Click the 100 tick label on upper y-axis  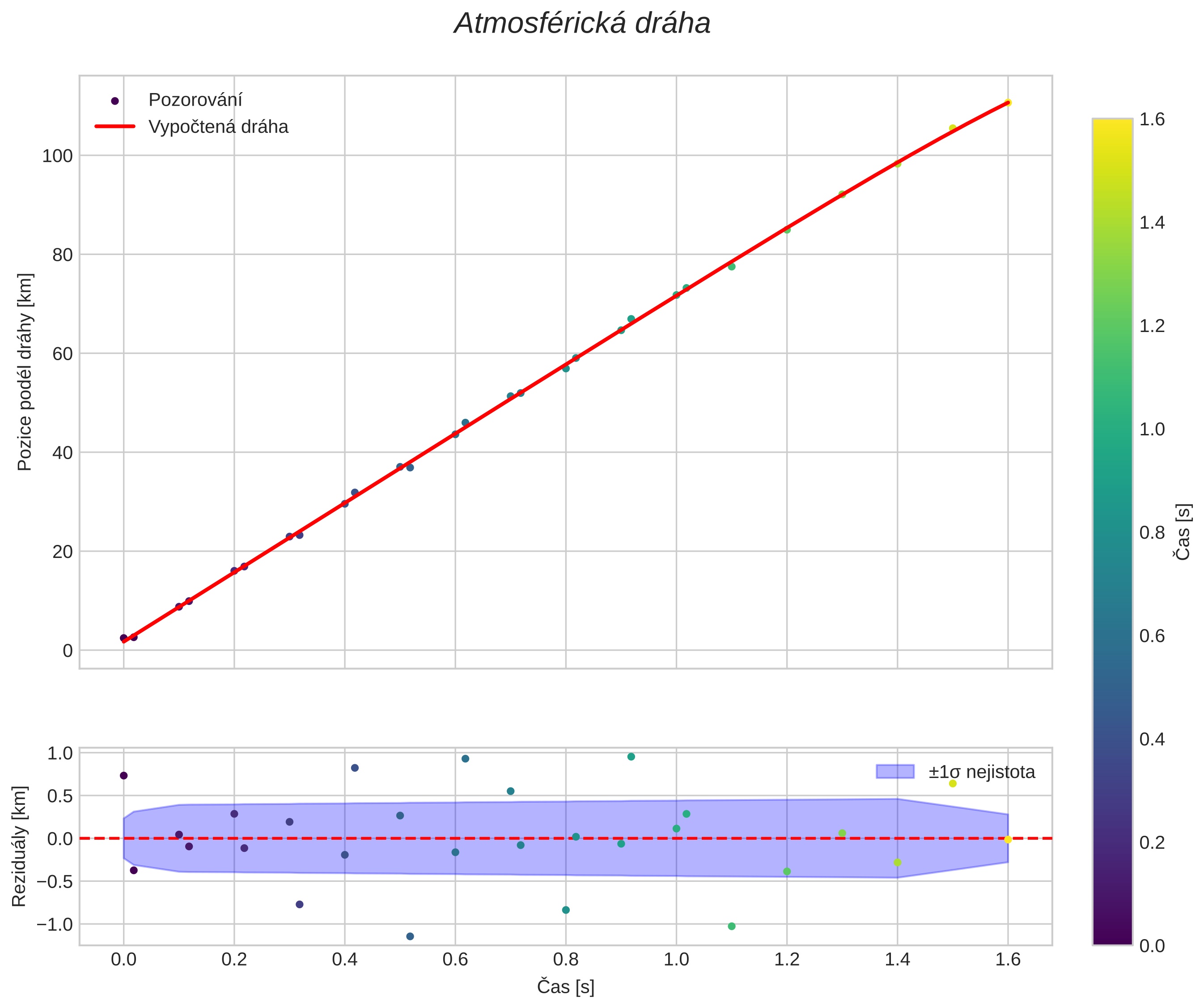tap(57, 156)
